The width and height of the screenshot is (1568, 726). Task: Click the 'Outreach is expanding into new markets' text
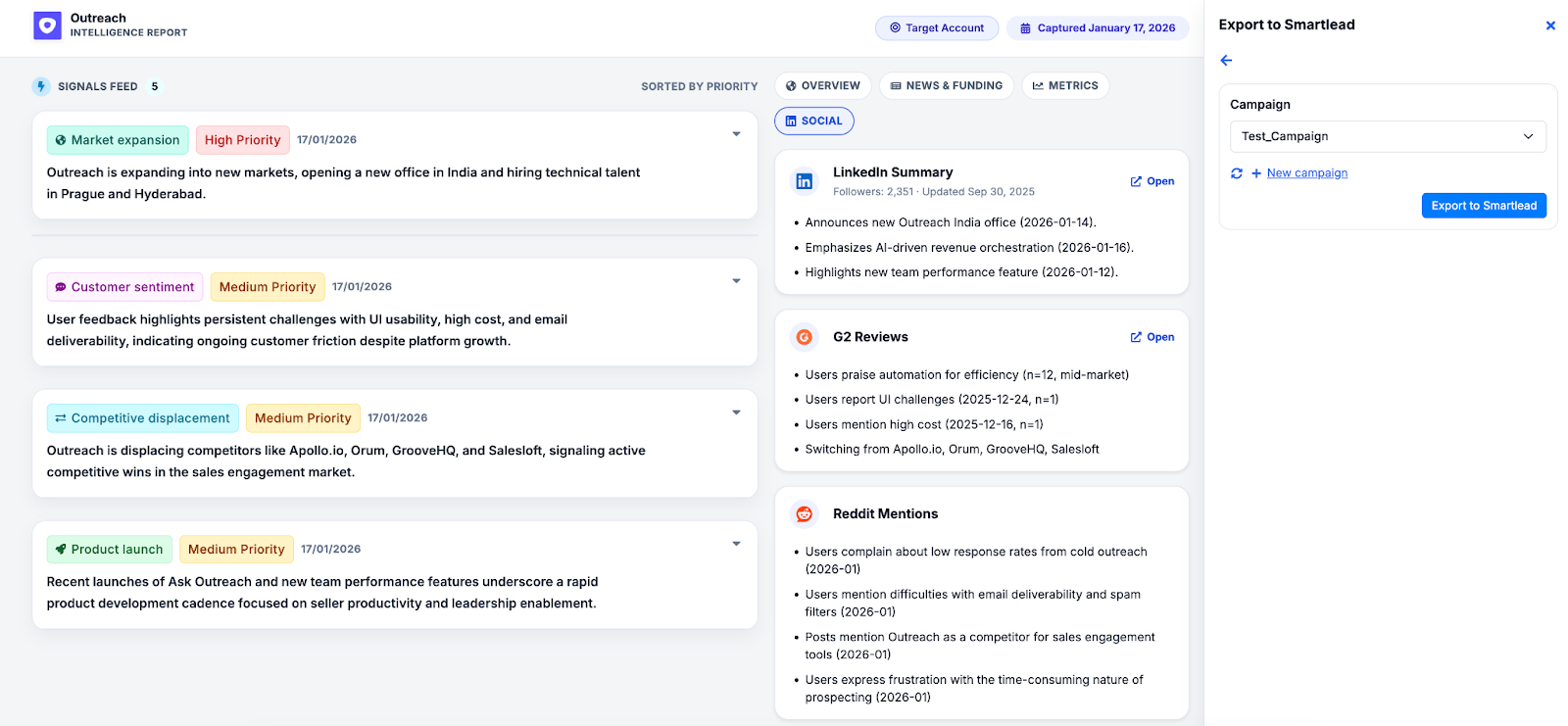coord(343,183)
